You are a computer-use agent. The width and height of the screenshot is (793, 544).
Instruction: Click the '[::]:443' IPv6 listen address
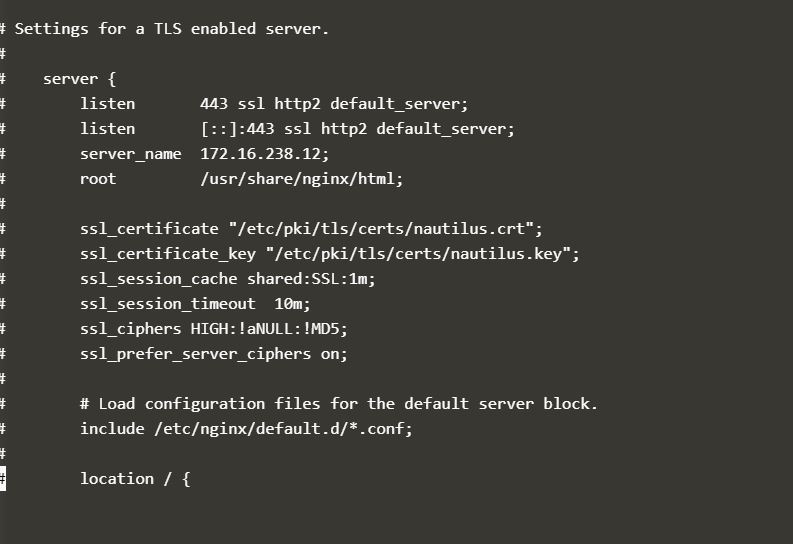[237, 129]
